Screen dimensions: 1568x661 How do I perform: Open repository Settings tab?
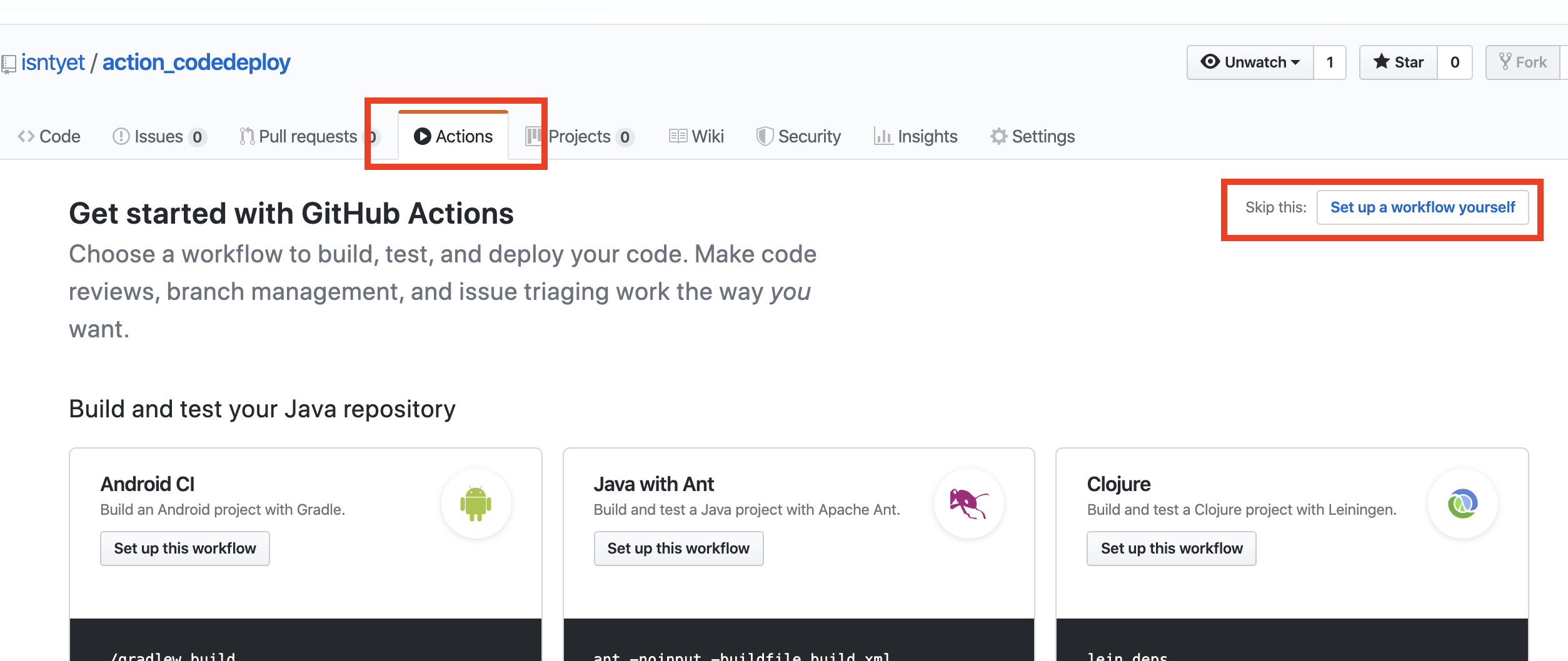coord(1032,136)
